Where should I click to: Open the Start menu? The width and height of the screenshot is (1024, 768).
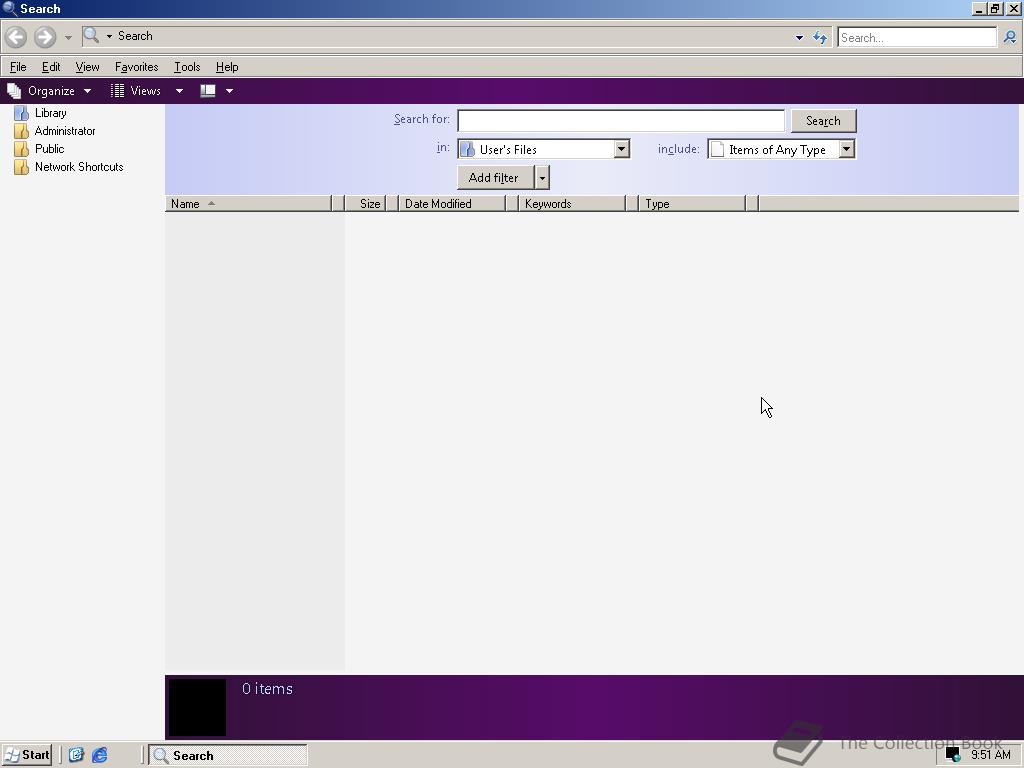coord(27,756)
